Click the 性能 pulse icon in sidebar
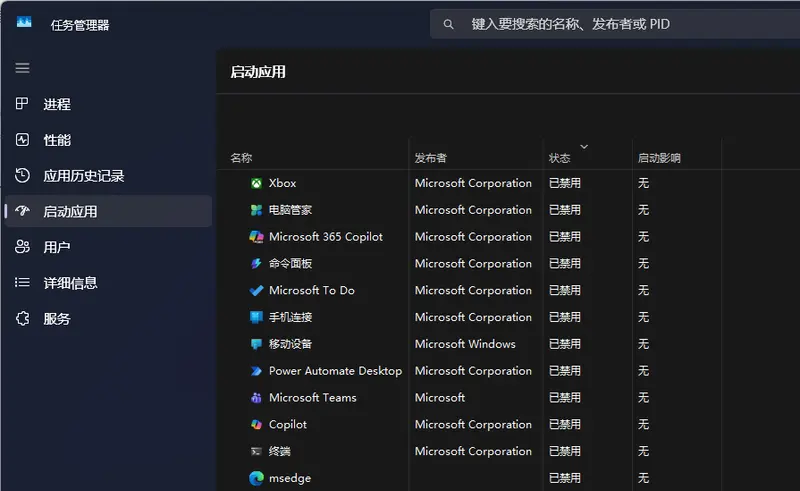This screenshot has height=491, width=800. click(22, 139)
